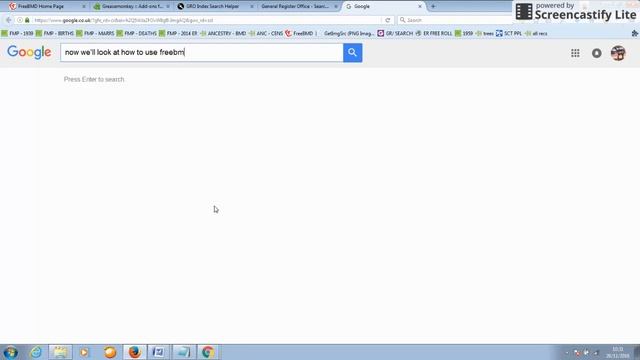640x360 pixels.
Task: Open SCT PPL bookmark
Action: point(509,33)
